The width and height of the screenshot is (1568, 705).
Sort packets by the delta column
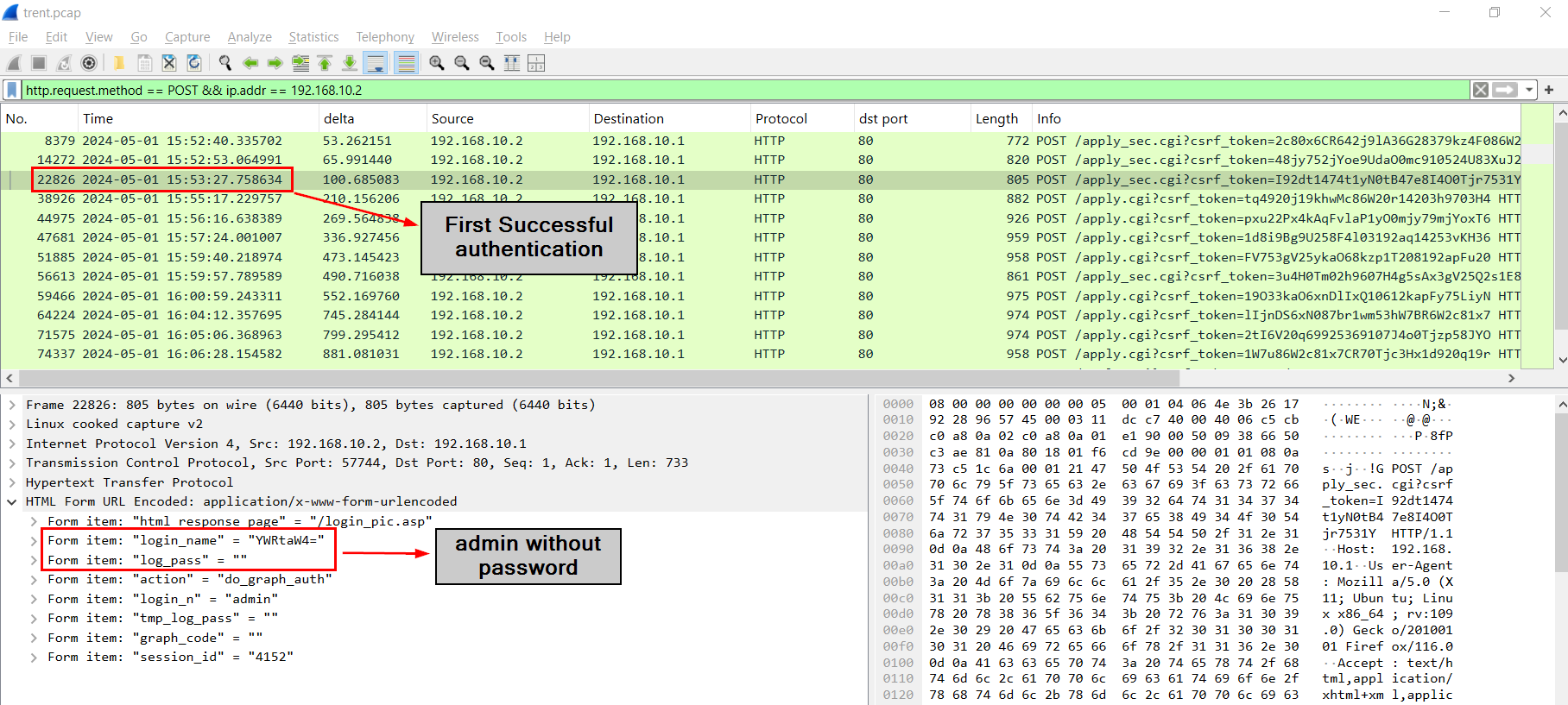(372, 118)
